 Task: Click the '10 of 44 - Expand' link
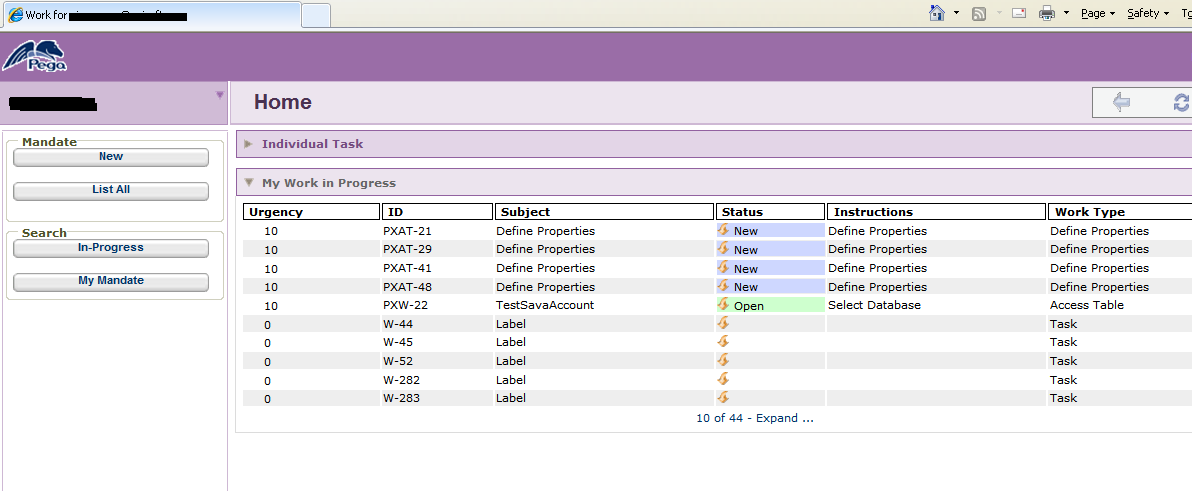(754, 418)
